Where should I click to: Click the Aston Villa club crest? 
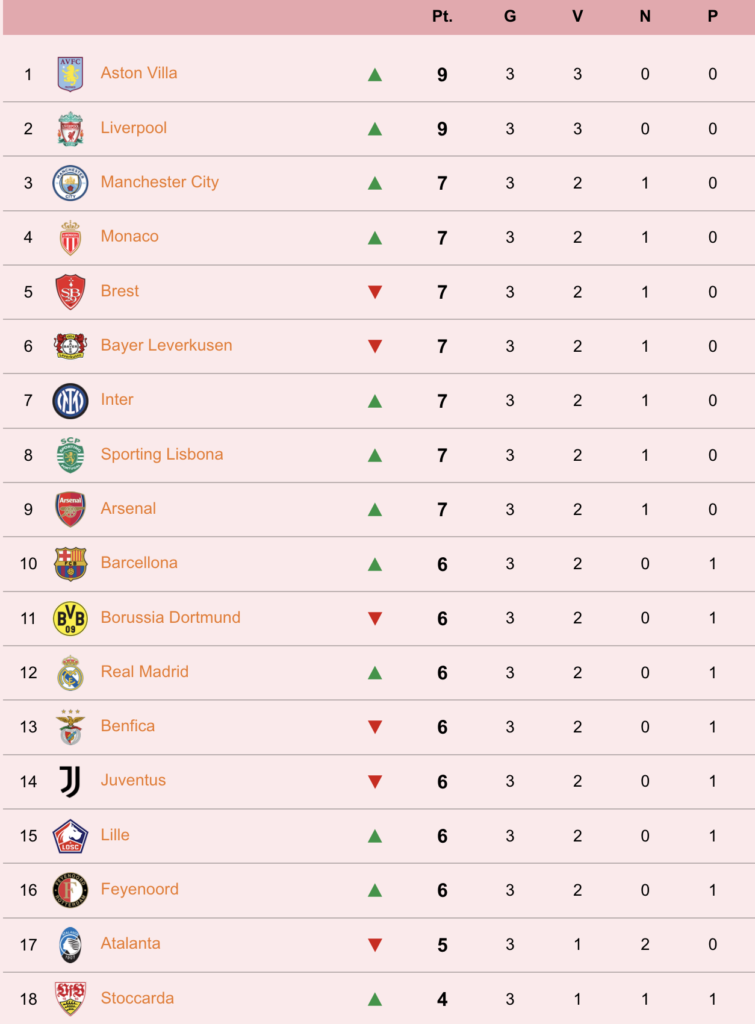[70, 74]
